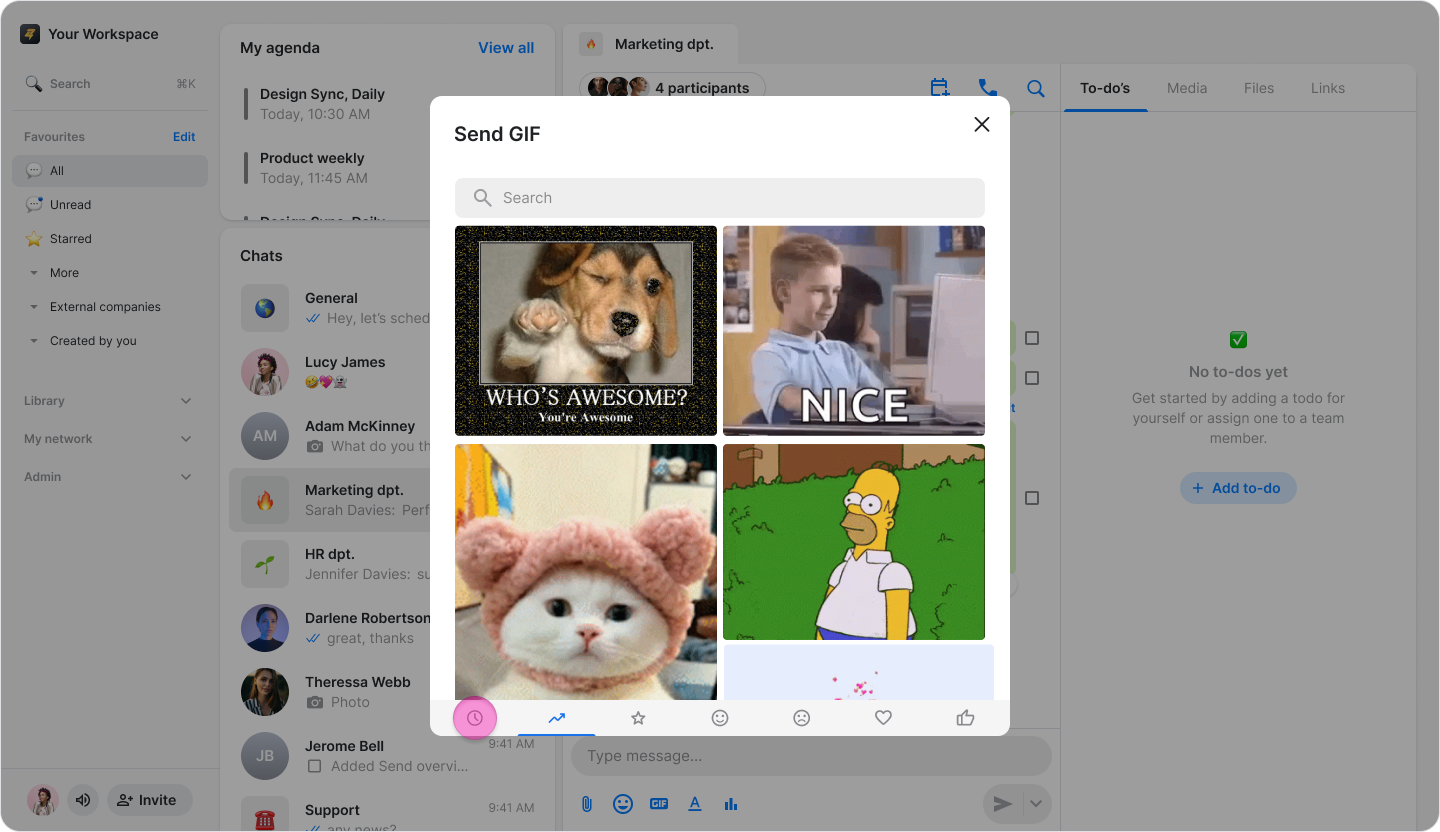The width and height of the screenshot is (1440, 832).
Task: Toggle the sound speaker button
Action: pos(83,800)
